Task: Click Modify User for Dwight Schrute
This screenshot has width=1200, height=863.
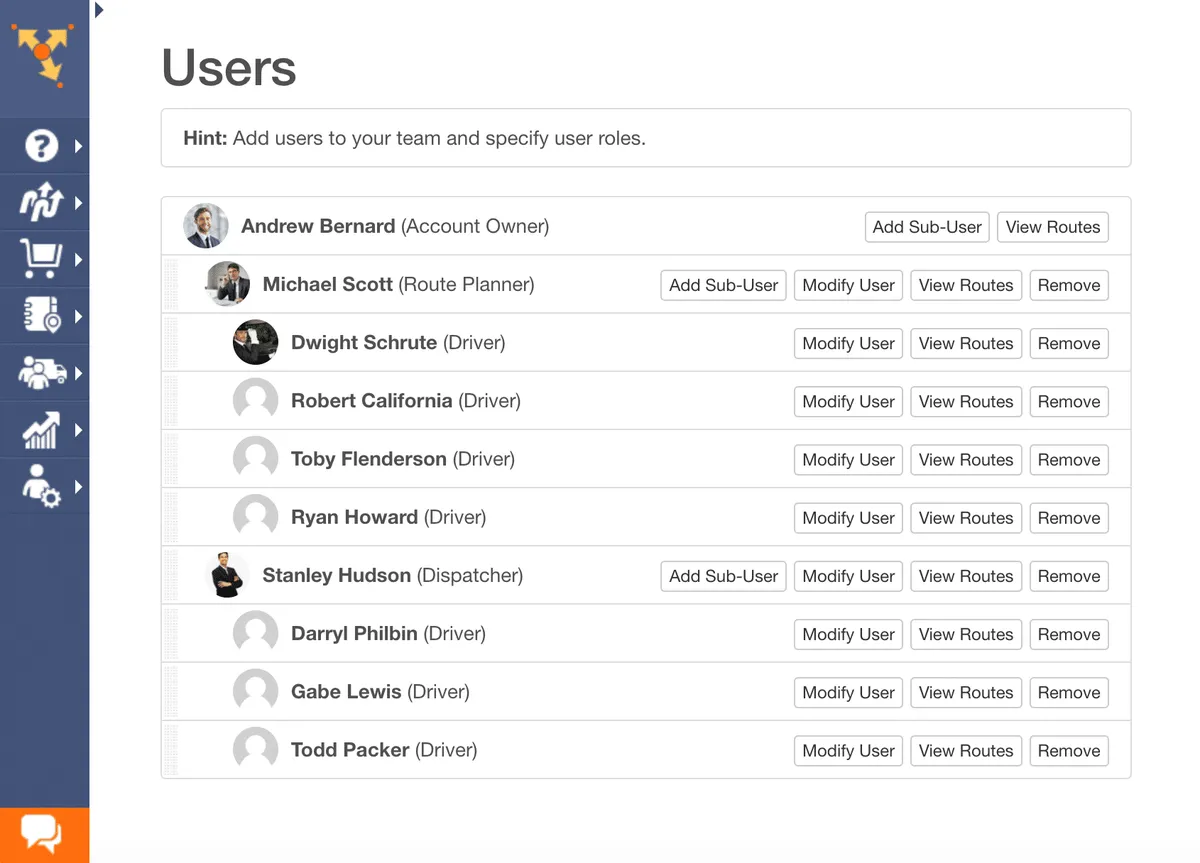Action: (848, 343)
